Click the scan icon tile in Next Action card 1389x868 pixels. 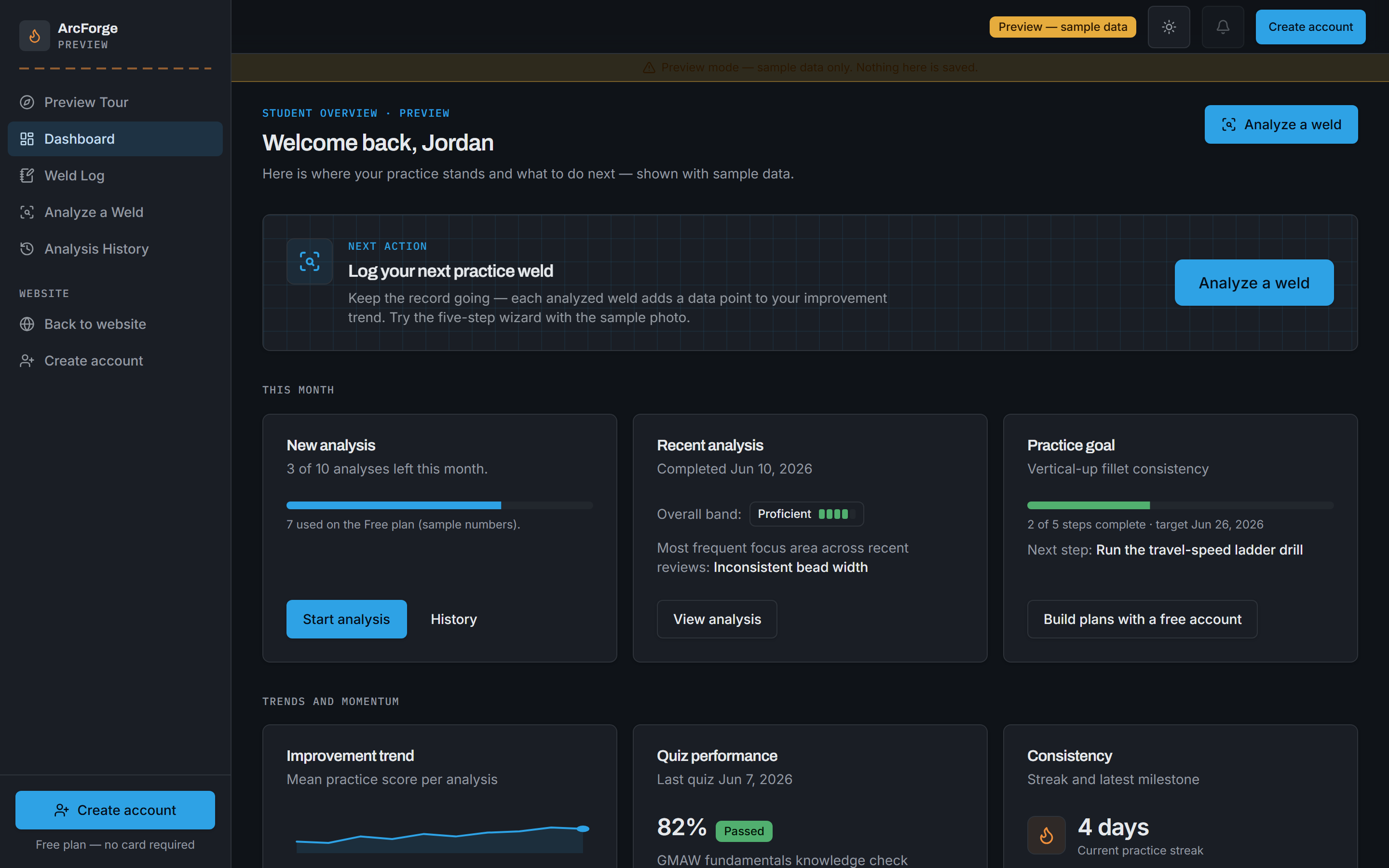(309, 261)
